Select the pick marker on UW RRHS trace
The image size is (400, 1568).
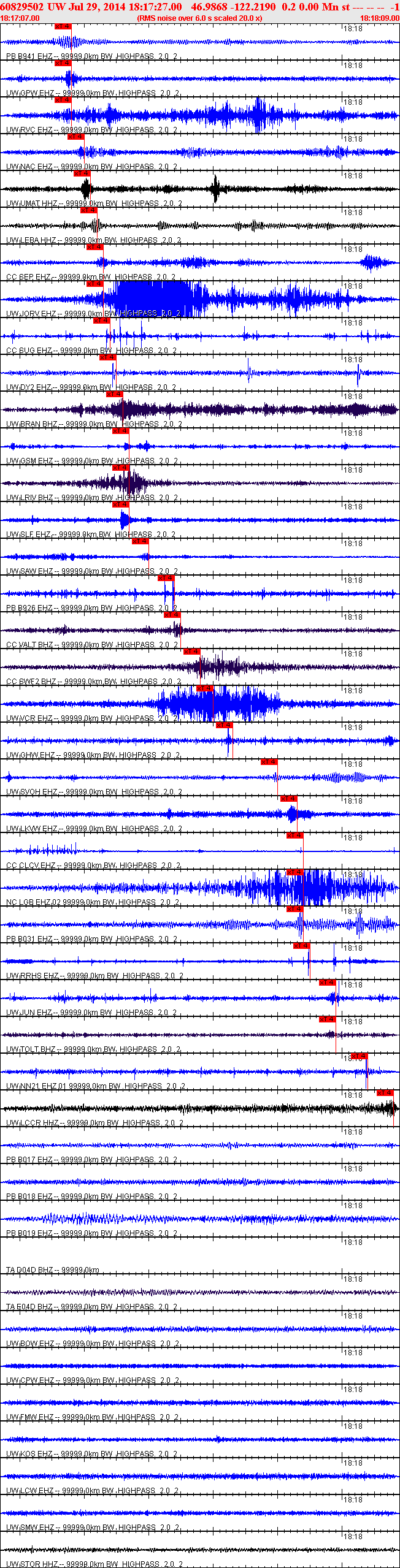301,946
